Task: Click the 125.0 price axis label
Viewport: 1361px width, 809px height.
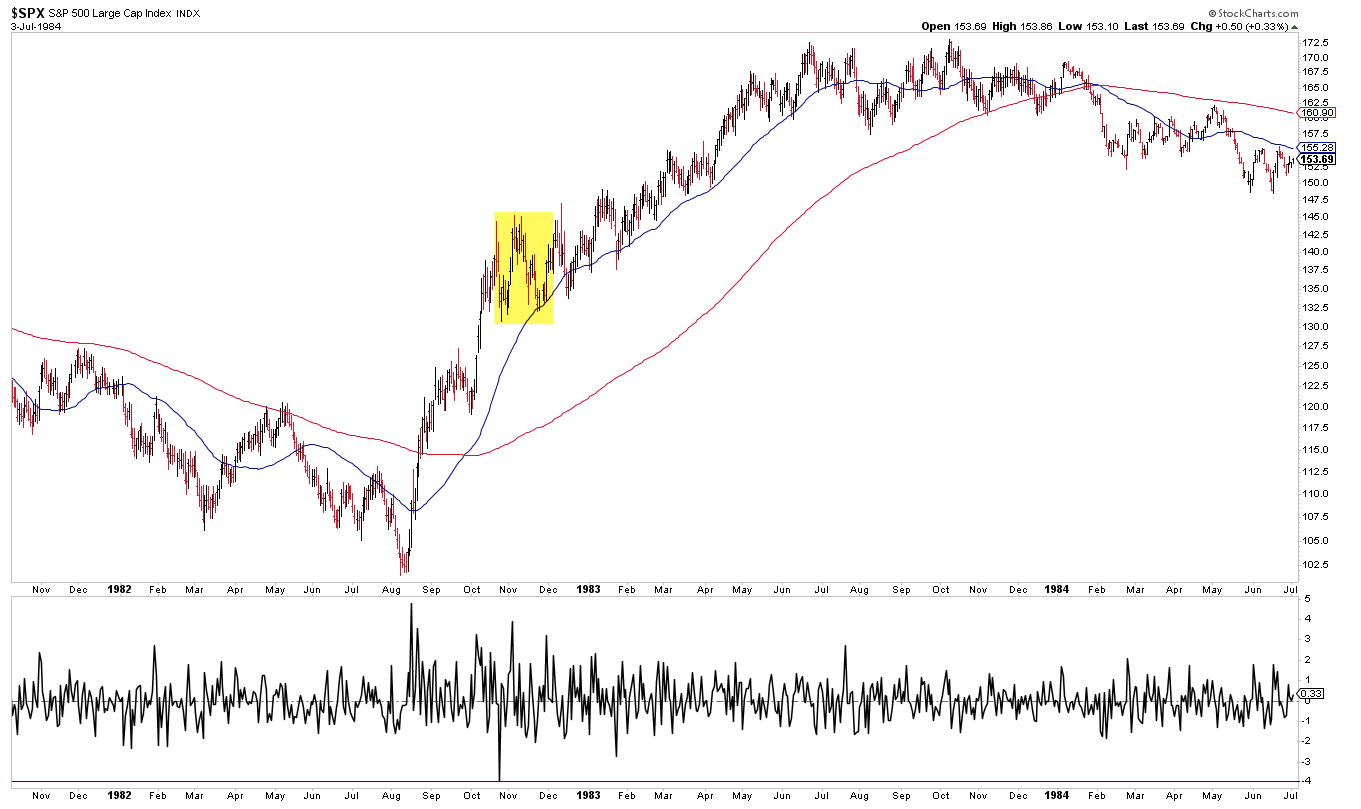Action: click(1317, 366)
